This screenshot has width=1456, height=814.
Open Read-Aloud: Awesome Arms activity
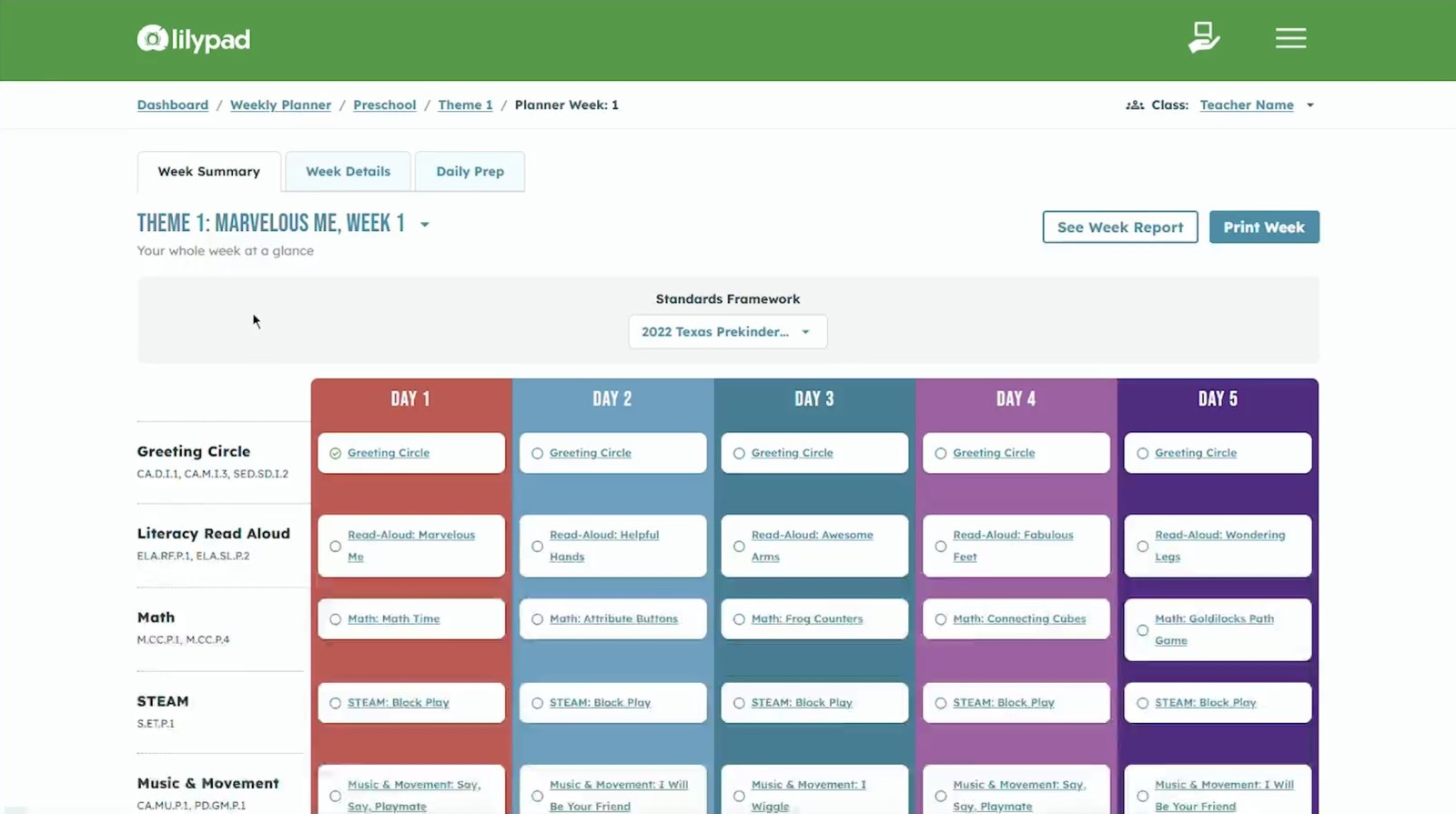coord(812,546)
